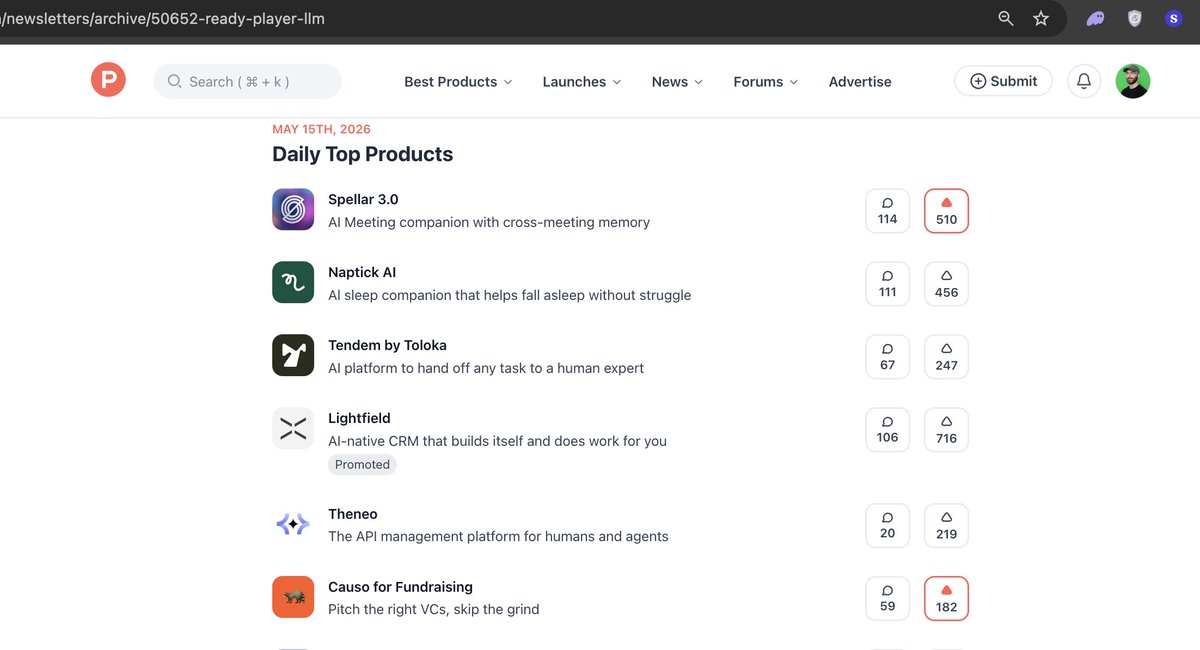Screen dimensions: 1200x650
Task: Open the Spellar 3.0 title link
Action: 363,199
